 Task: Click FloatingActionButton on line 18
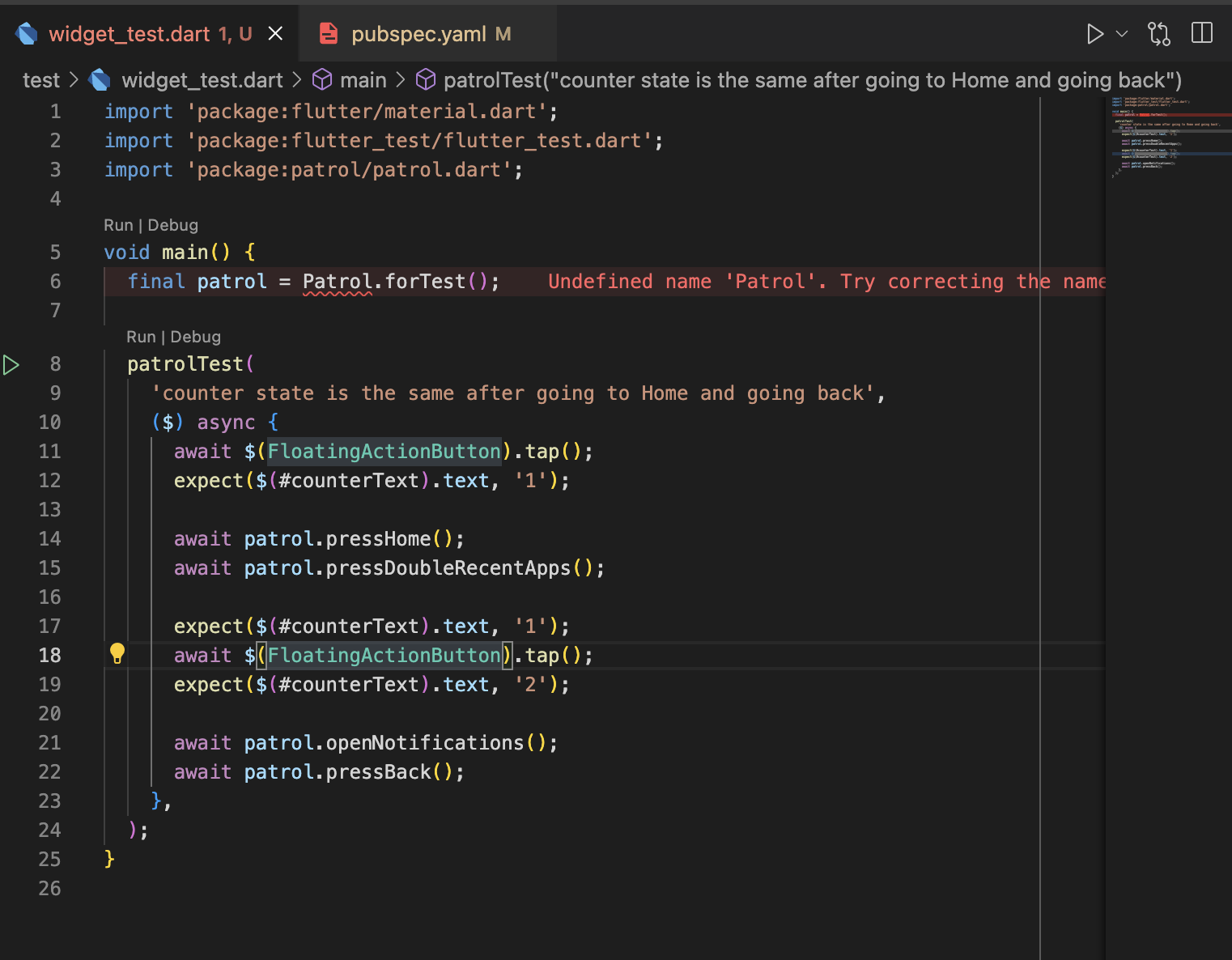pyautogui.click(x=384, y=656)
